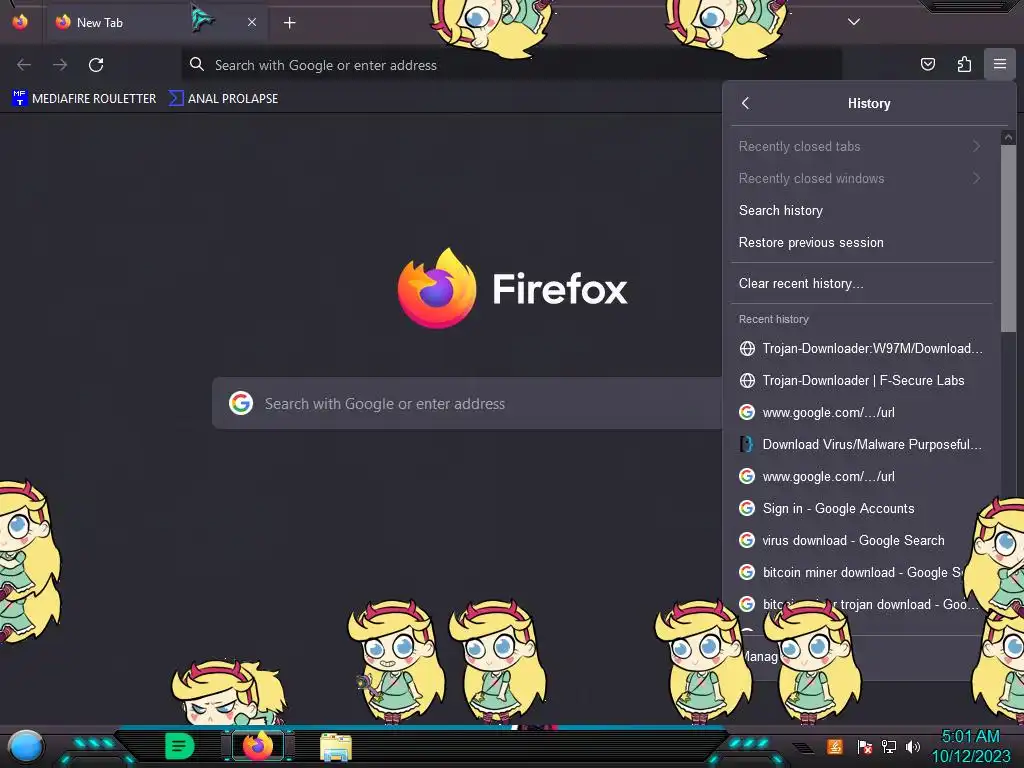Click the history panel scrollbar thumb
1024x768 pixels.
[1008, 238]
